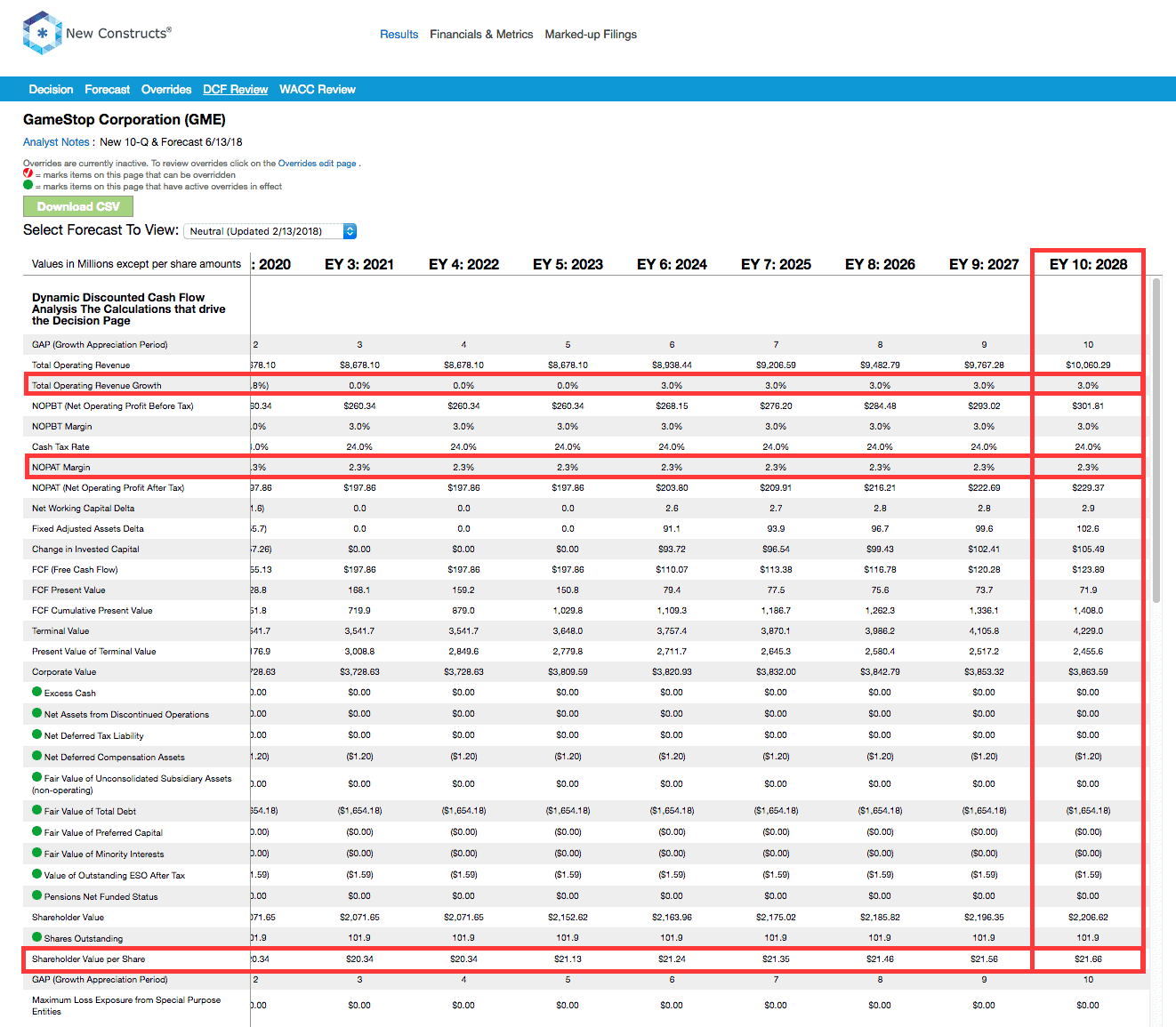Click the EY 5: 2023 column header
The width and height of the screenshot is (1176, 1027).
point(568,264)
